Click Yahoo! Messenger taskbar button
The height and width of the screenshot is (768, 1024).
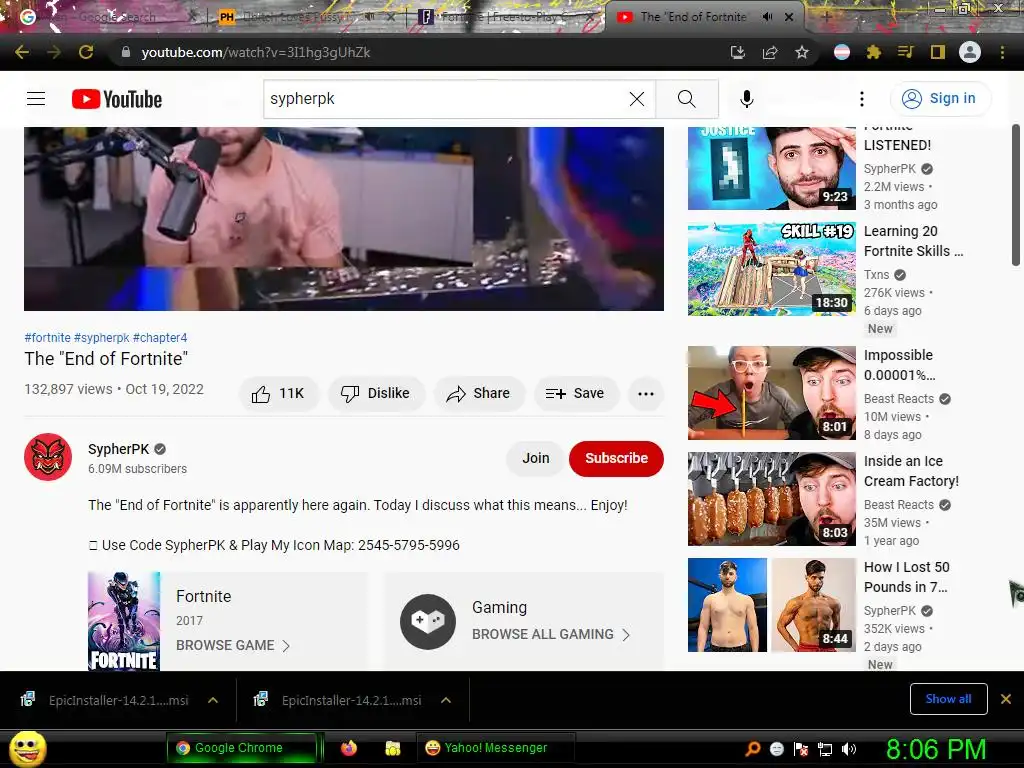(496, 748)
